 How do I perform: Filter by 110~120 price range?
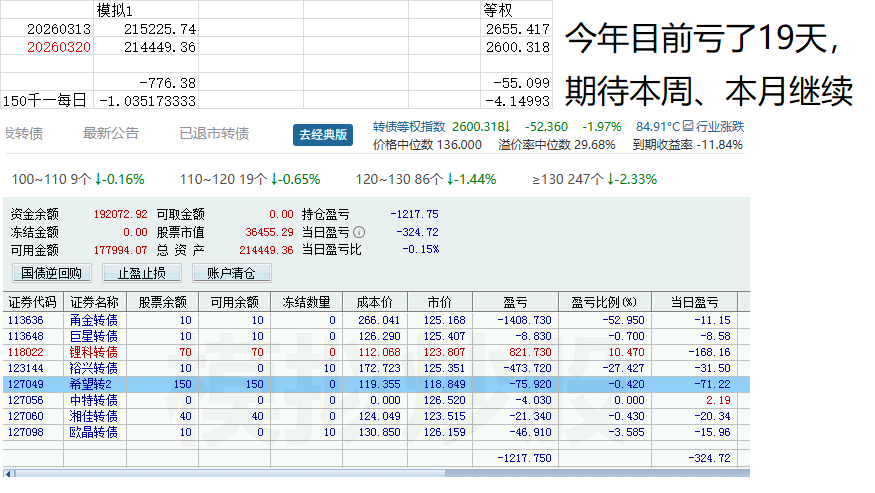tap(250, 179)
